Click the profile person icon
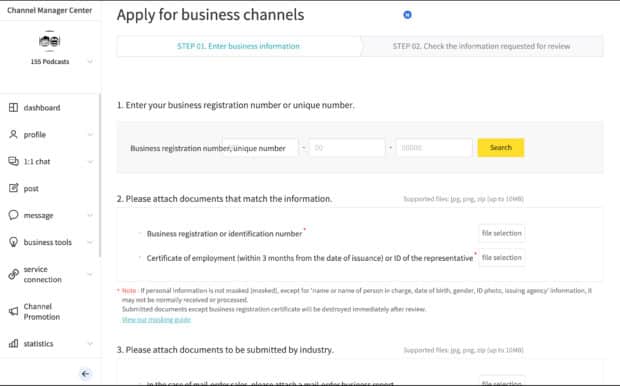This screenshot has height=386, width=620. click(13, 134)
